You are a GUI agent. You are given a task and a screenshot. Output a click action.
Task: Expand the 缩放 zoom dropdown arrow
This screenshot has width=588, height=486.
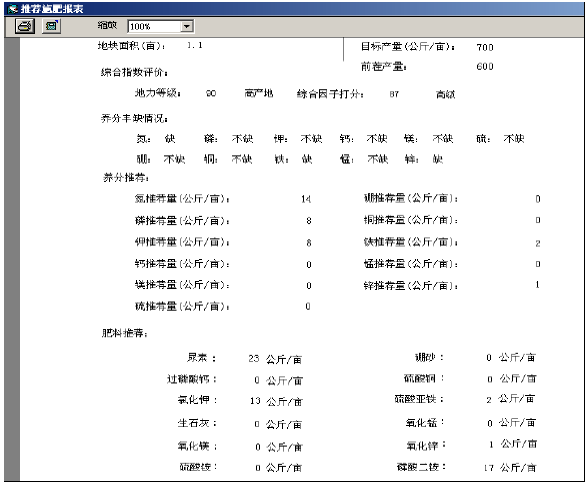pyautogui.click(x=187, y=26)
